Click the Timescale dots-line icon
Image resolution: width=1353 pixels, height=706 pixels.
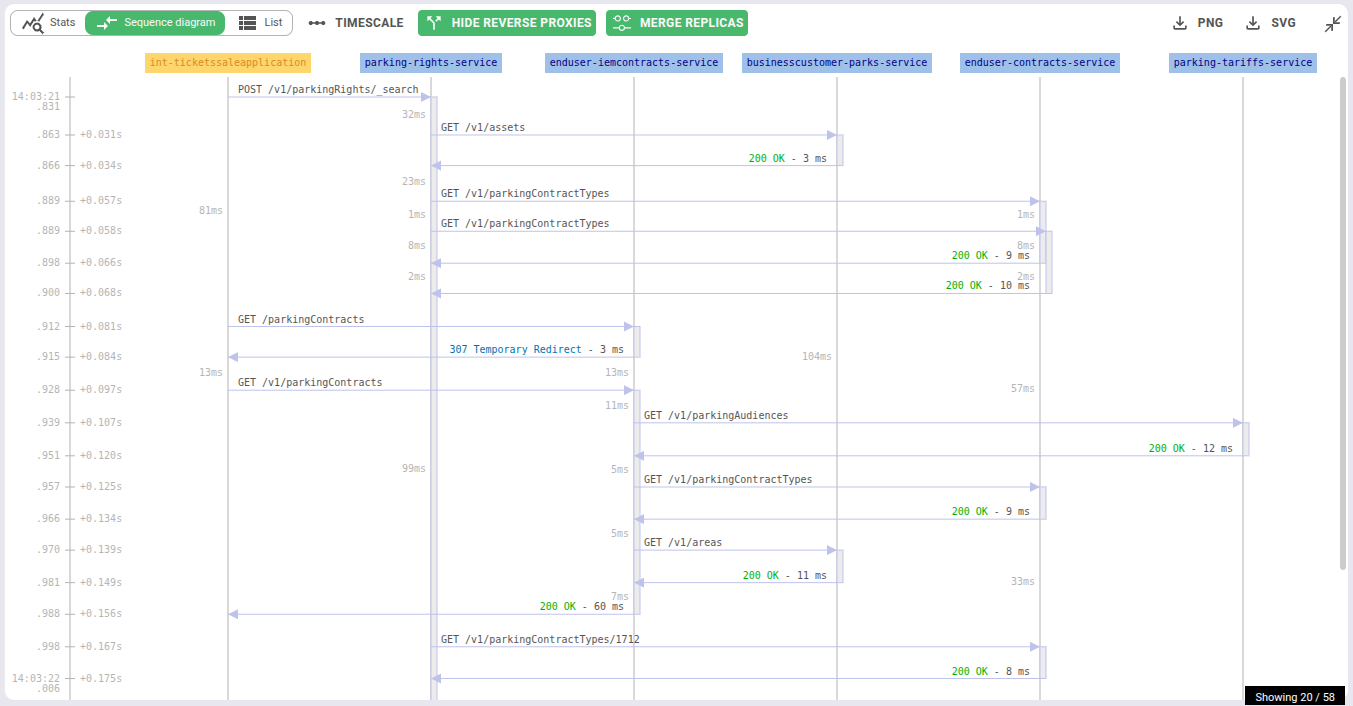click(x=317, y=23)
